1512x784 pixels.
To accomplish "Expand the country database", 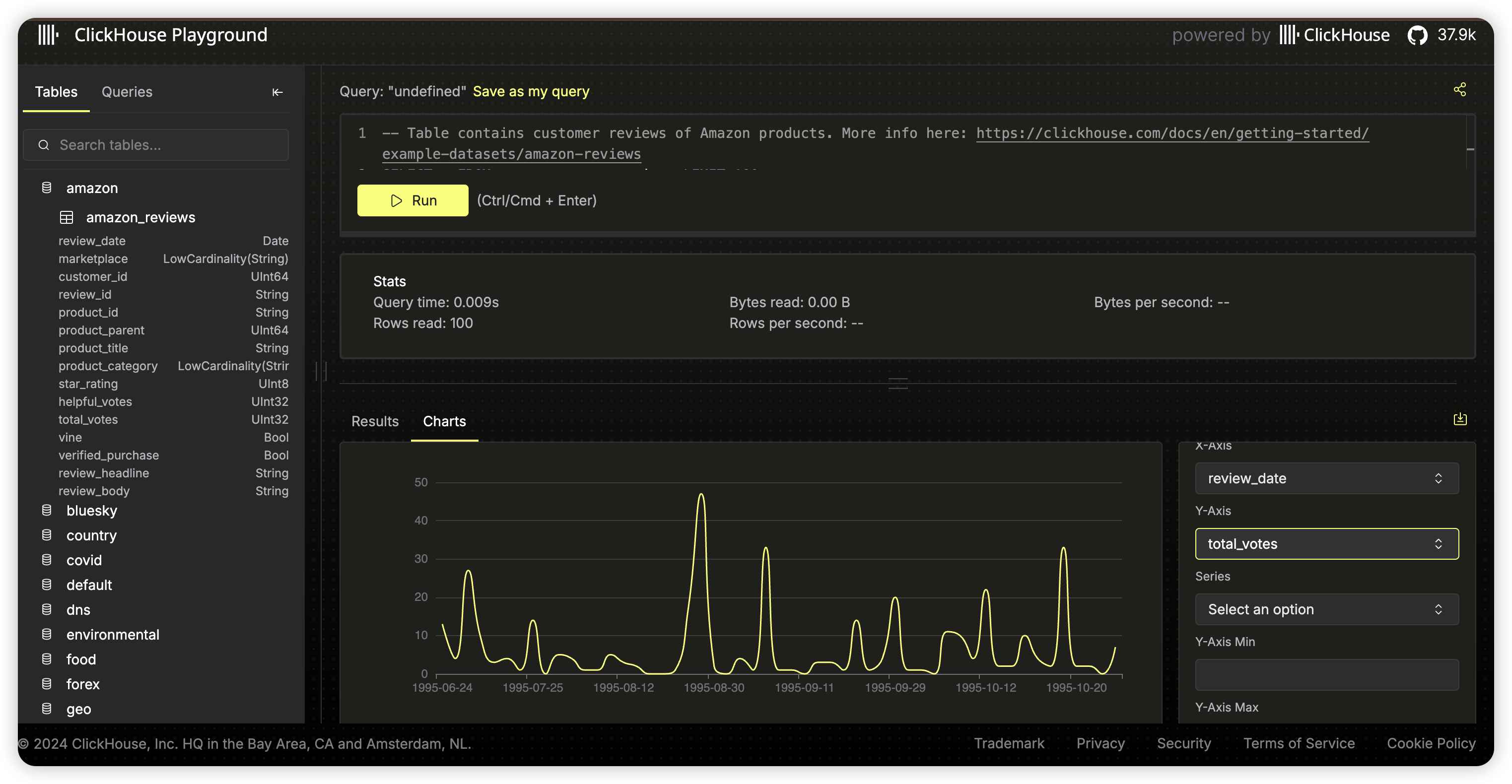I will (x=91, y=535).
